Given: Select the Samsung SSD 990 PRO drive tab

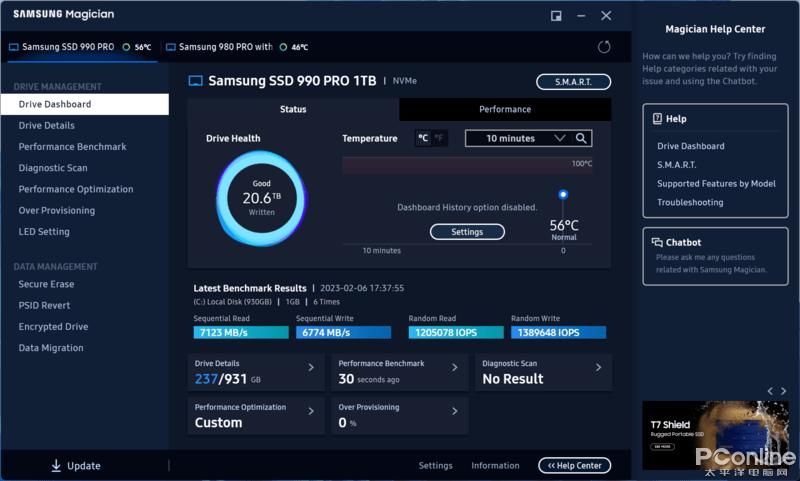Looking at the screenshot, I should tap(82, 47).
